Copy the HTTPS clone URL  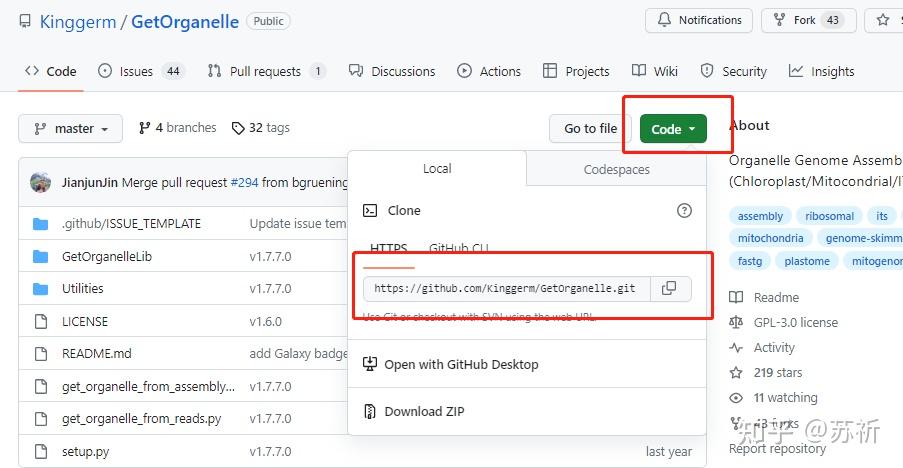[669, 288]
